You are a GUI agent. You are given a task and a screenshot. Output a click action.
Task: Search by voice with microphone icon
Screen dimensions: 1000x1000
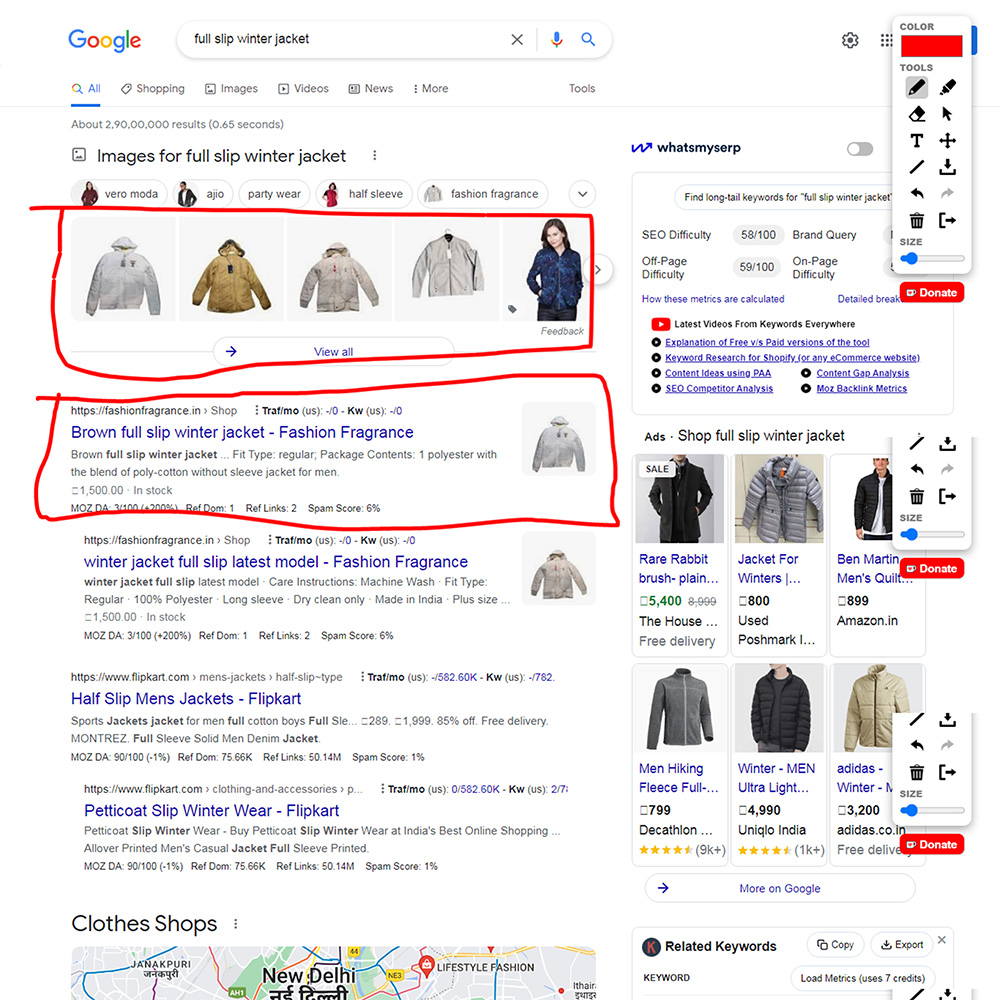(557, 40)
